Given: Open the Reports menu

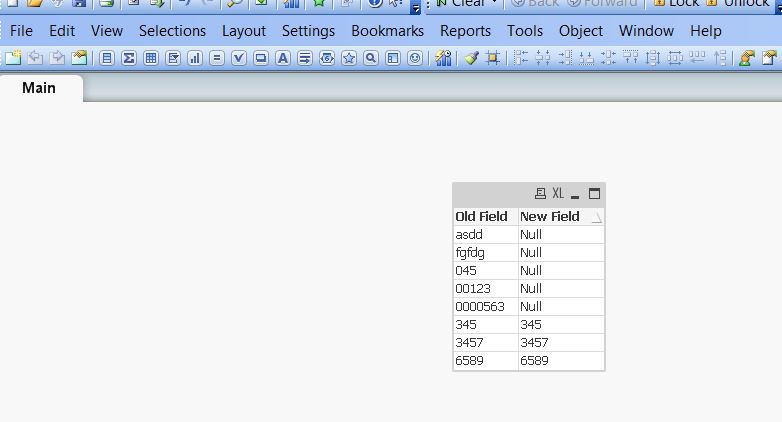Looking at the screenshot, I should point(465,31).
